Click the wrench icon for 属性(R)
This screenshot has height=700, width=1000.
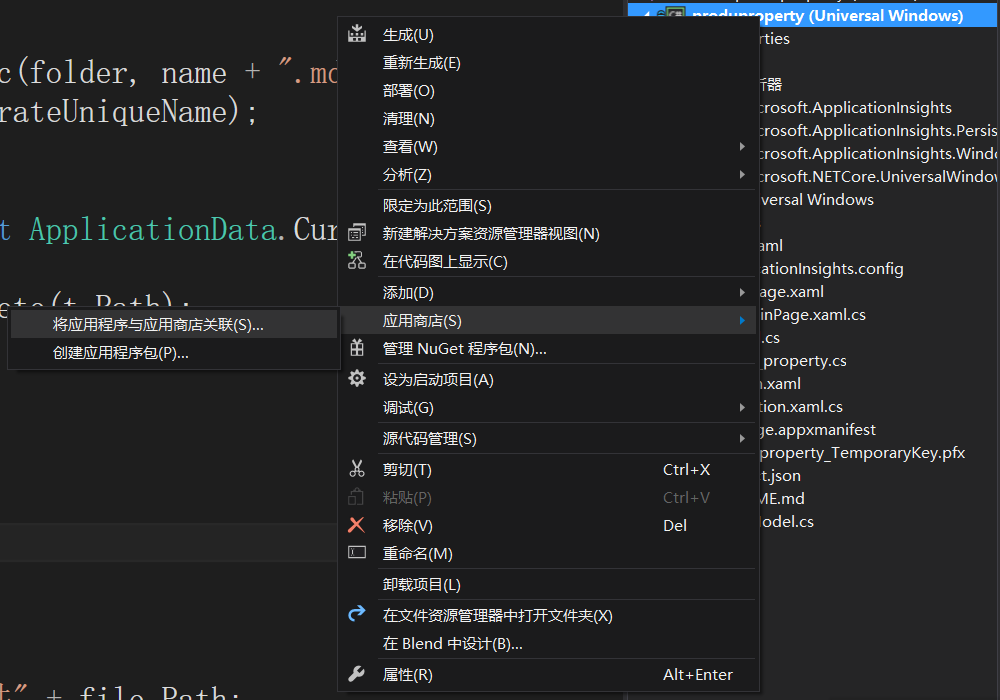(x=357, y=673)
